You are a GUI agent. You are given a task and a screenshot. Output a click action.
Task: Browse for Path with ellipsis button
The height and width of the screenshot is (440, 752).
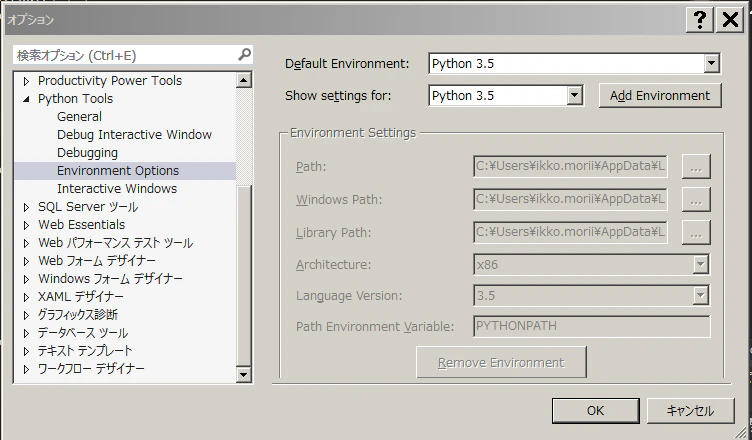coord(696,166)
